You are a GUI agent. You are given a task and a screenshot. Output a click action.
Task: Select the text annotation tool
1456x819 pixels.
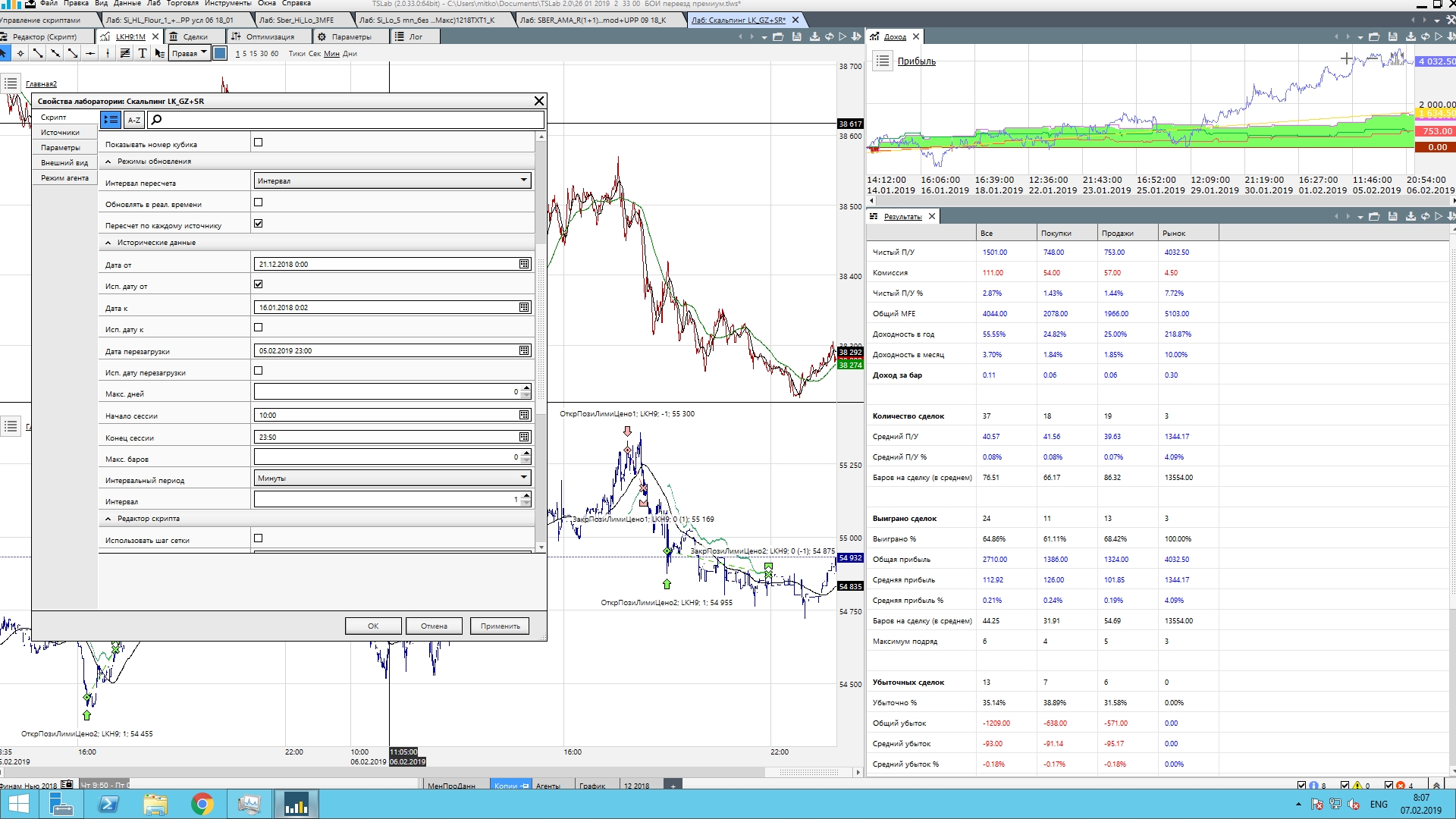click(142, 53)
